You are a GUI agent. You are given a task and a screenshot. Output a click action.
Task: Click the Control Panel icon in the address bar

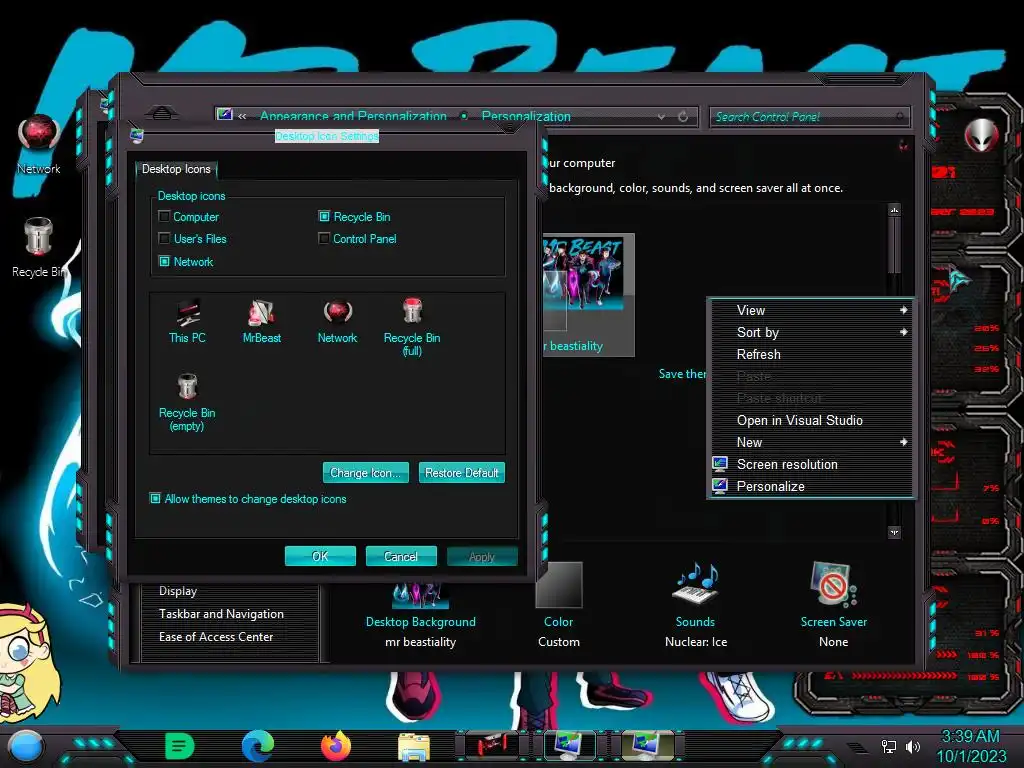pos(225,115)
